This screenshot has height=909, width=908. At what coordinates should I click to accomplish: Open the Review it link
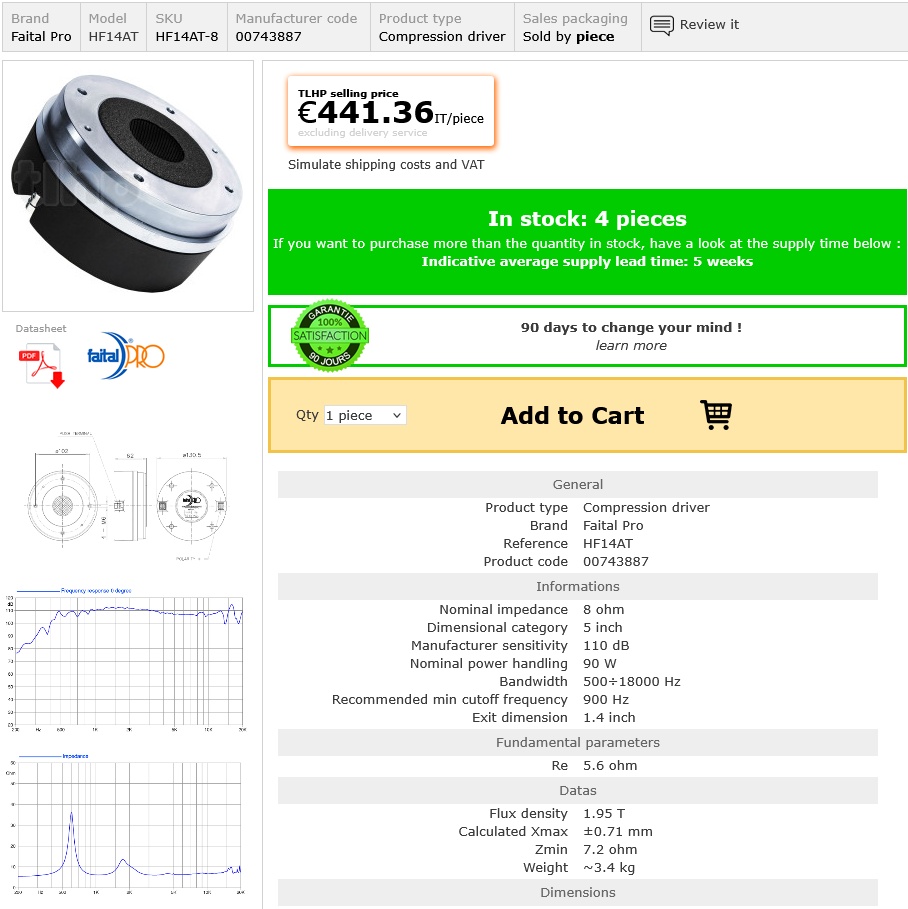click(709, 24)
